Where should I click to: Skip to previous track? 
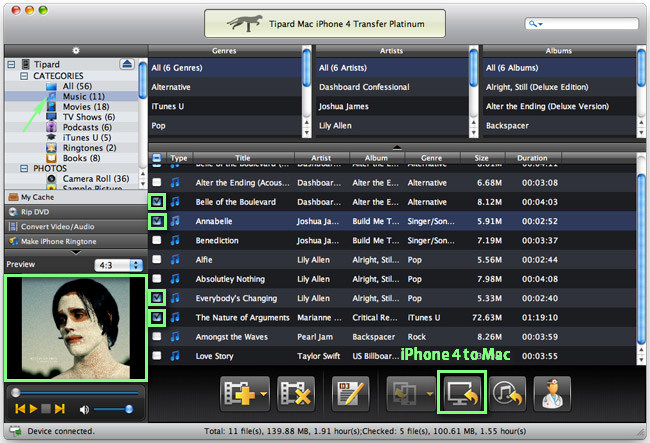pyautogui.click(x=20, y=409)
